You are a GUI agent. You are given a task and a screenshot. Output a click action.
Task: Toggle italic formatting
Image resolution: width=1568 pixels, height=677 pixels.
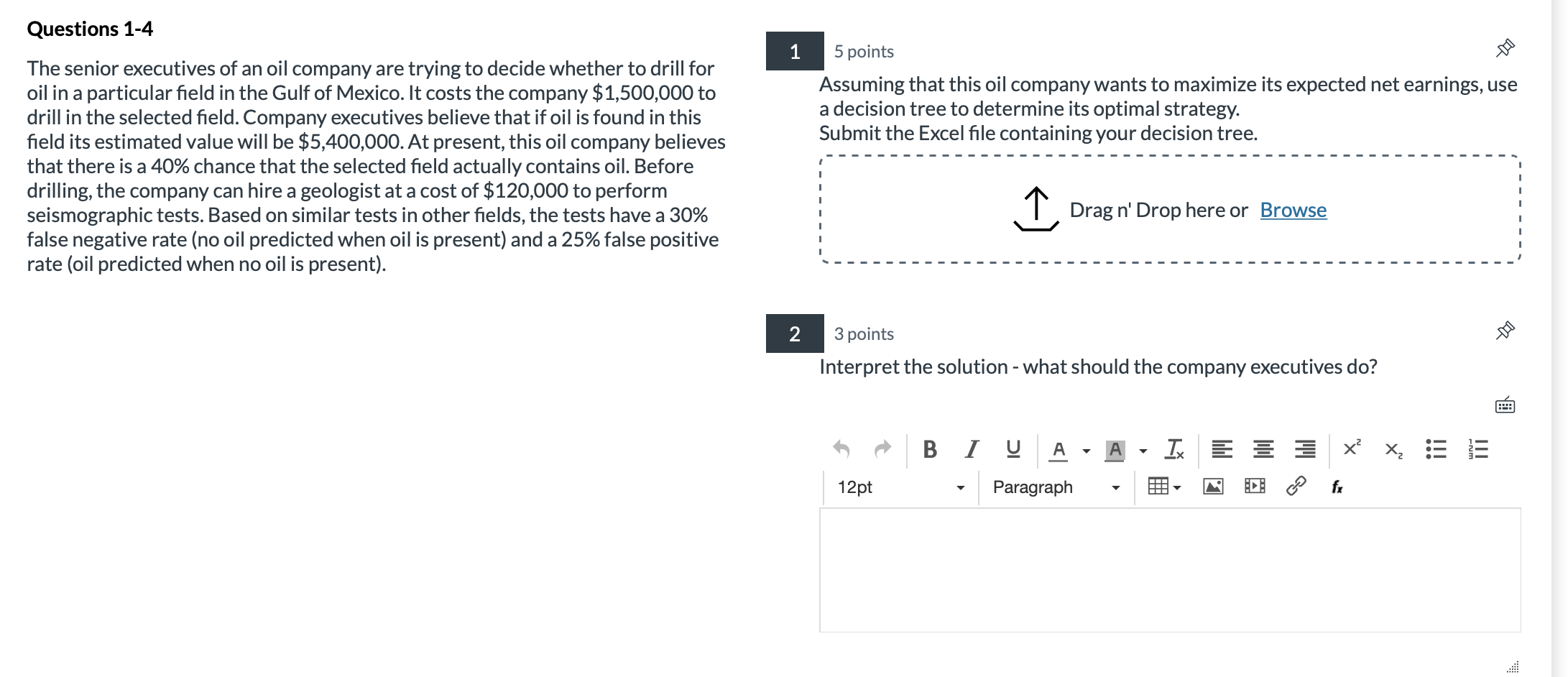[969, 448]
